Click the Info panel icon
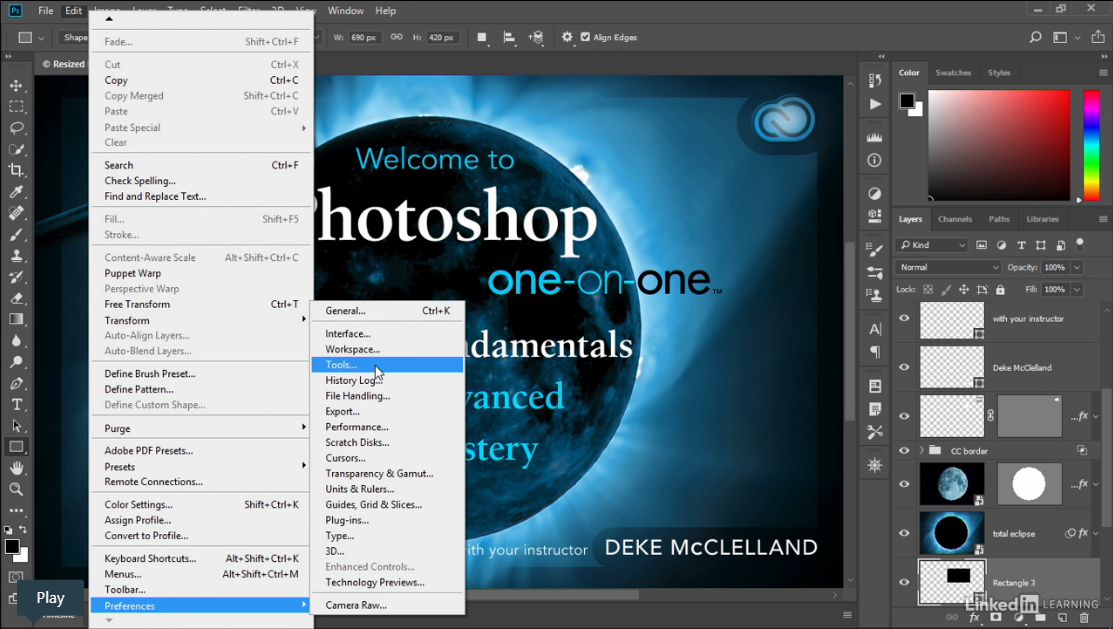Viewport: 1113px width, 629px height. [874, 160]
